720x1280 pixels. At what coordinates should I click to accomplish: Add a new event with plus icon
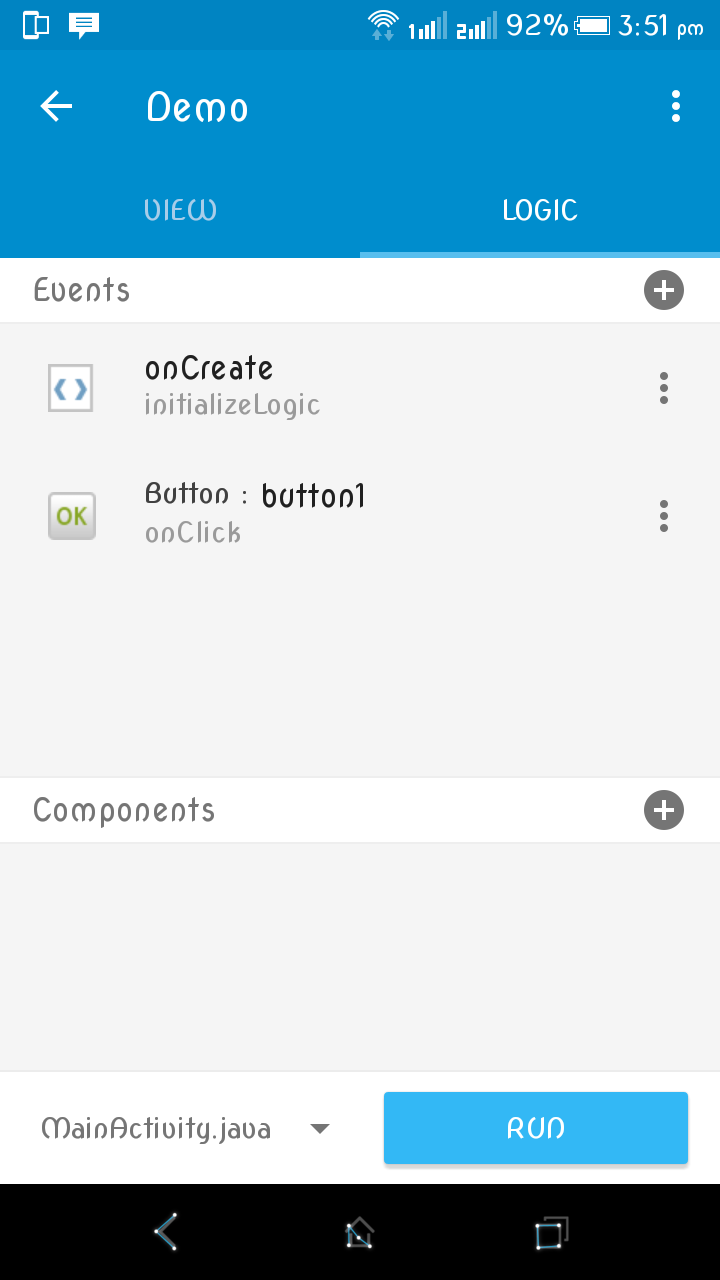click(x=663, y=291)
